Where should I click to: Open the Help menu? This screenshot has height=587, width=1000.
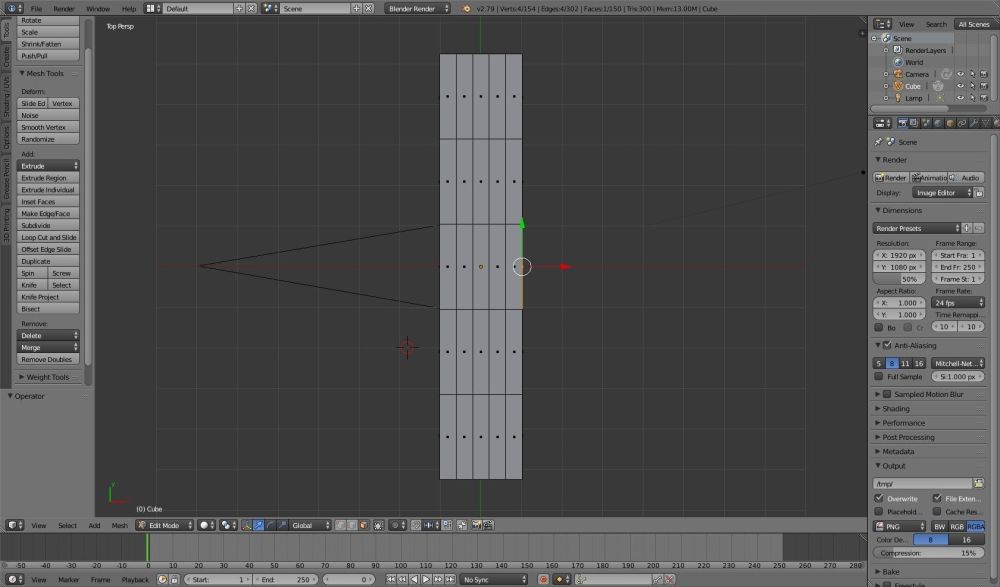point(129,8)
